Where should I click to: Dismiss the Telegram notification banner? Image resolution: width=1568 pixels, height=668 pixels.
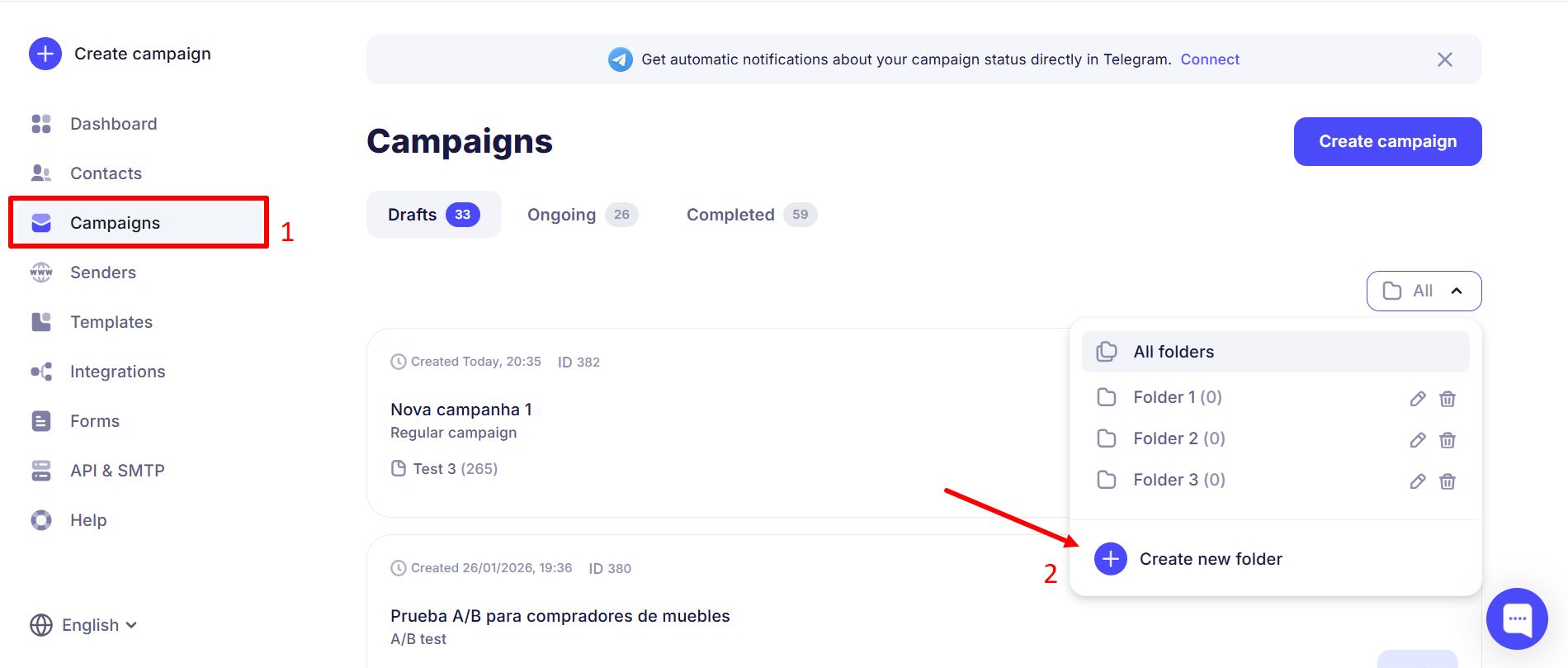[x=1444, y=59]
